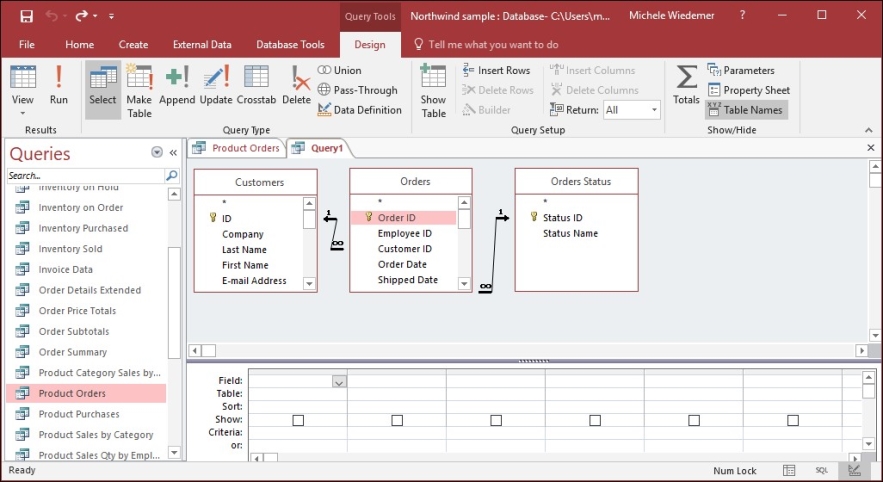Click the Undo arrow icon
The image size is (883, 482).
click(x=52, y=16)
